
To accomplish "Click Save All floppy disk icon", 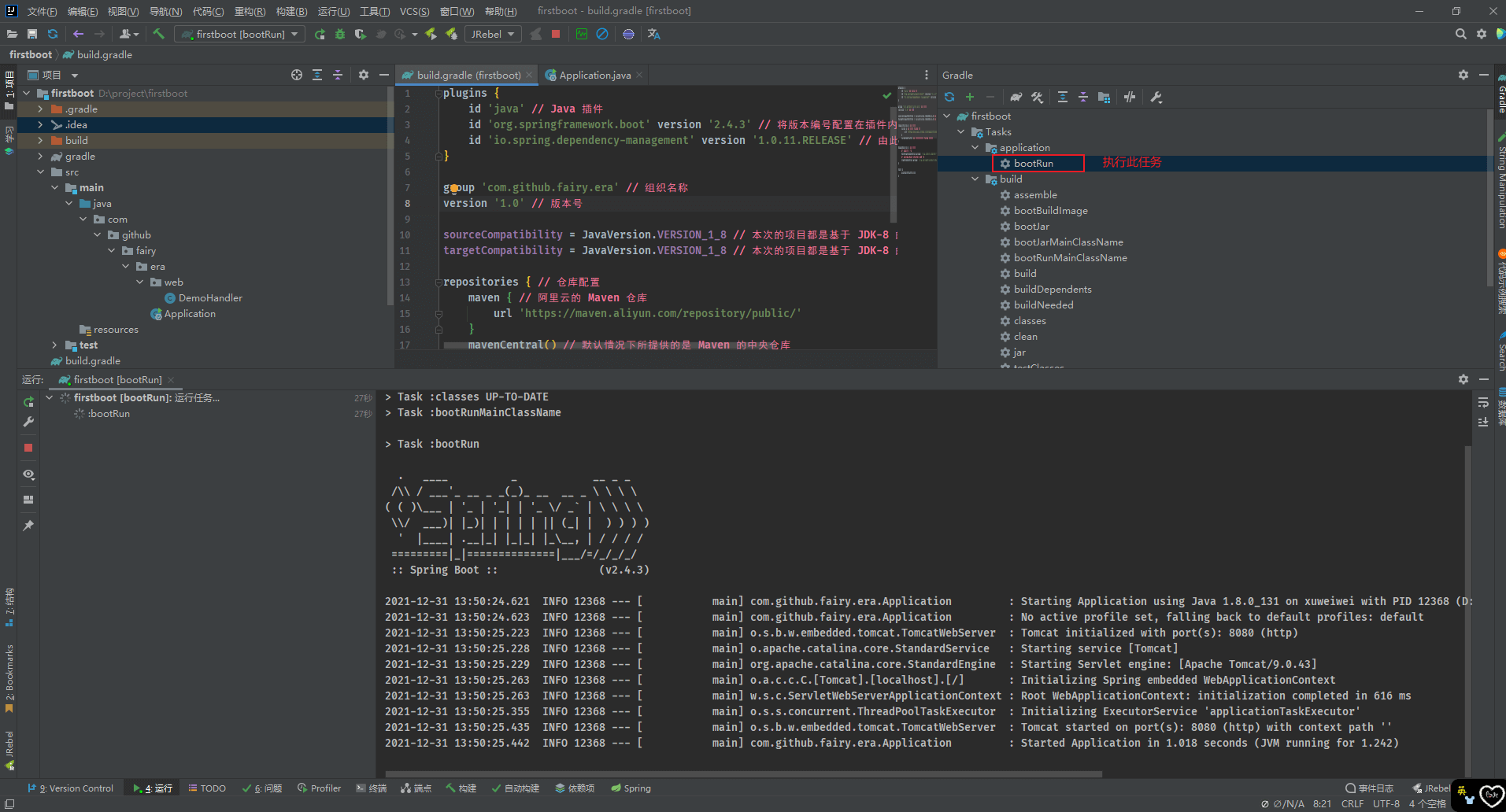I will click(32, 34).
